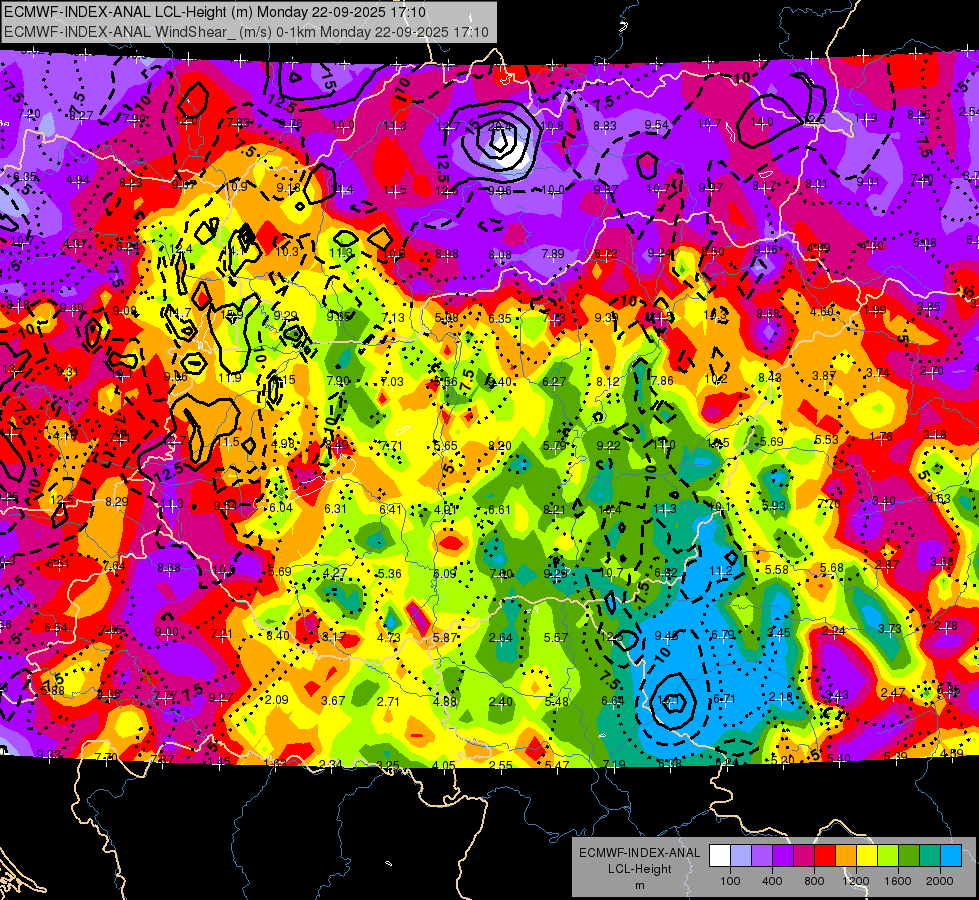Click the grid value 3.73
The height and width of the screenshot is (900, 979).
coord(890,628)
